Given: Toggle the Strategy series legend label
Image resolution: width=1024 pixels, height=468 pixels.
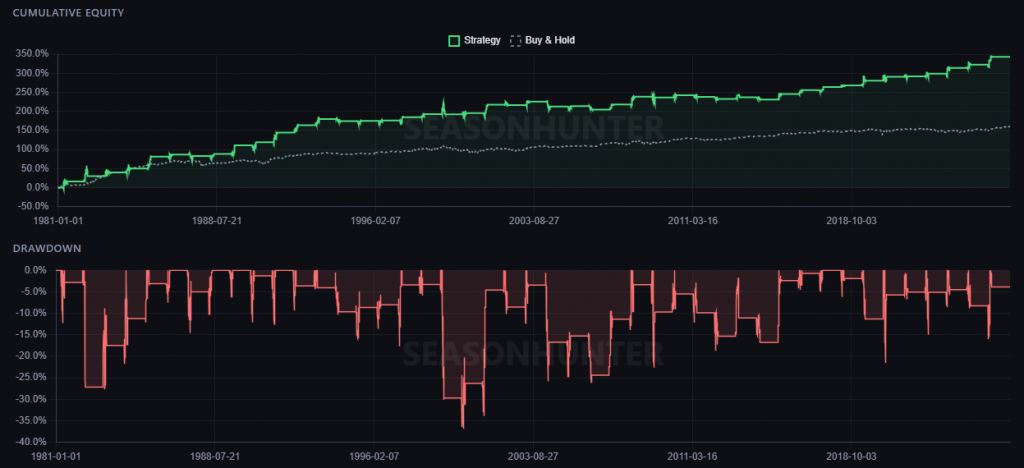Looking at the screenshot, I should coord(482,41).
